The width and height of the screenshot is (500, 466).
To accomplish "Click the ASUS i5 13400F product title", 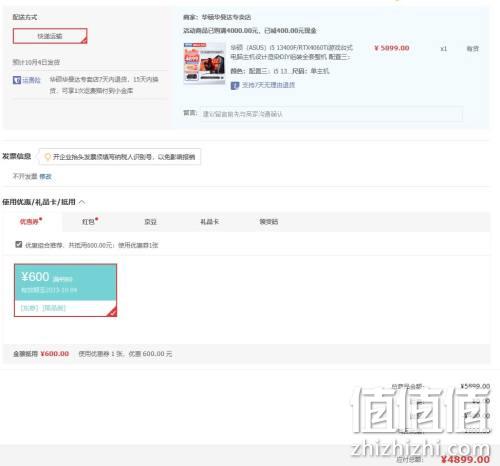I will (x=292, y=52).
